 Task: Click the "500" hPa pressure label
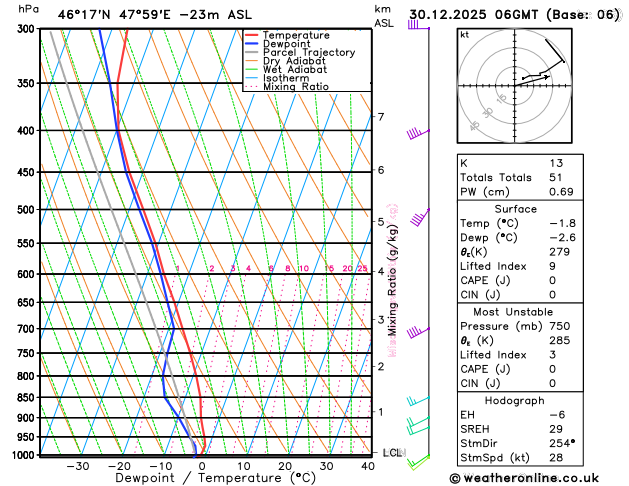pos(28,210)
